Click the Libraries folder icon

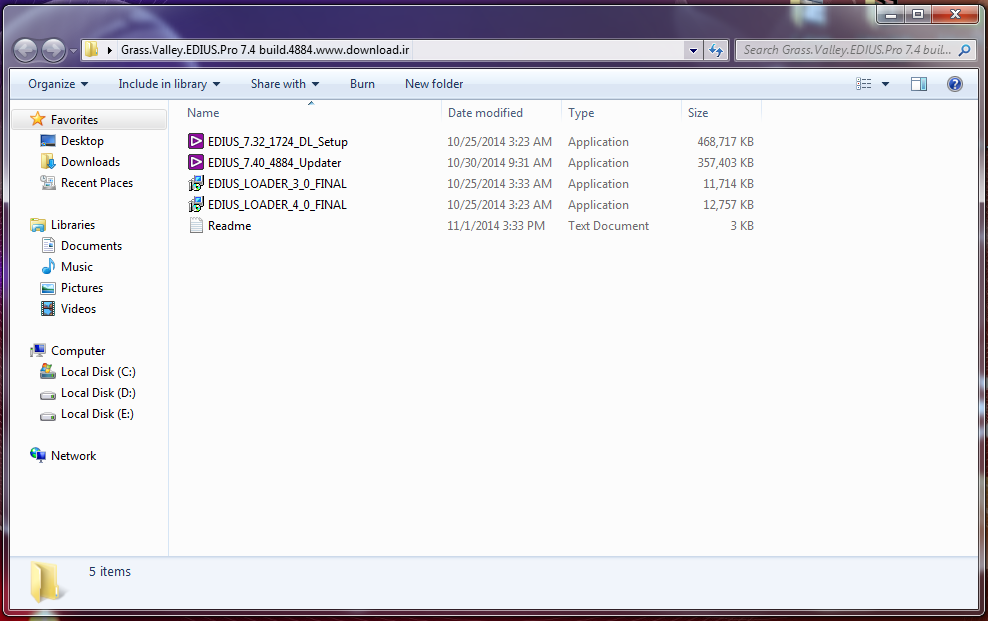(x=38, y=225)
